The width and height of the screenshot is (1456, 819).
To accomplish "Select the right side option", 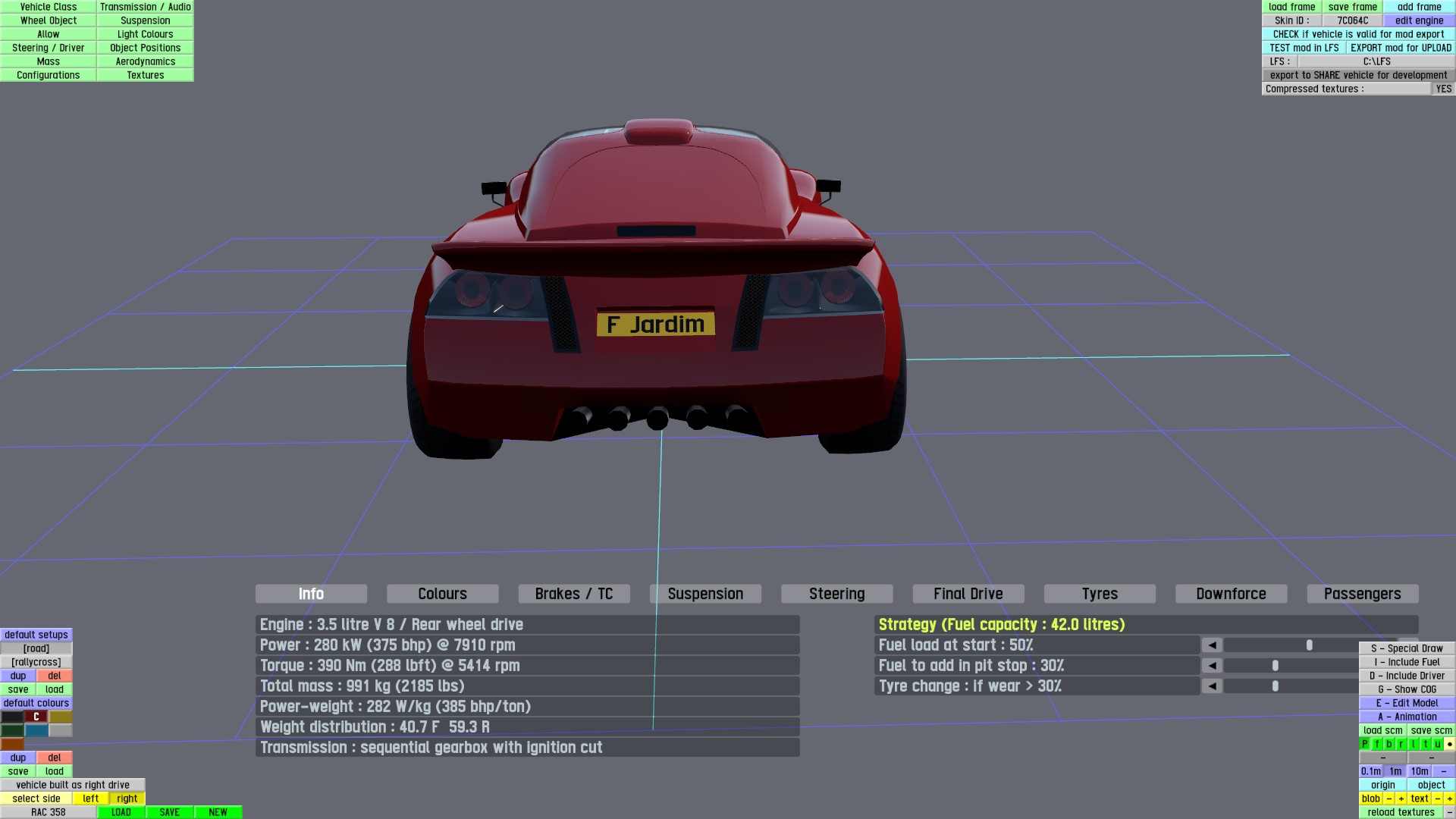I will [x=127, y=799].
